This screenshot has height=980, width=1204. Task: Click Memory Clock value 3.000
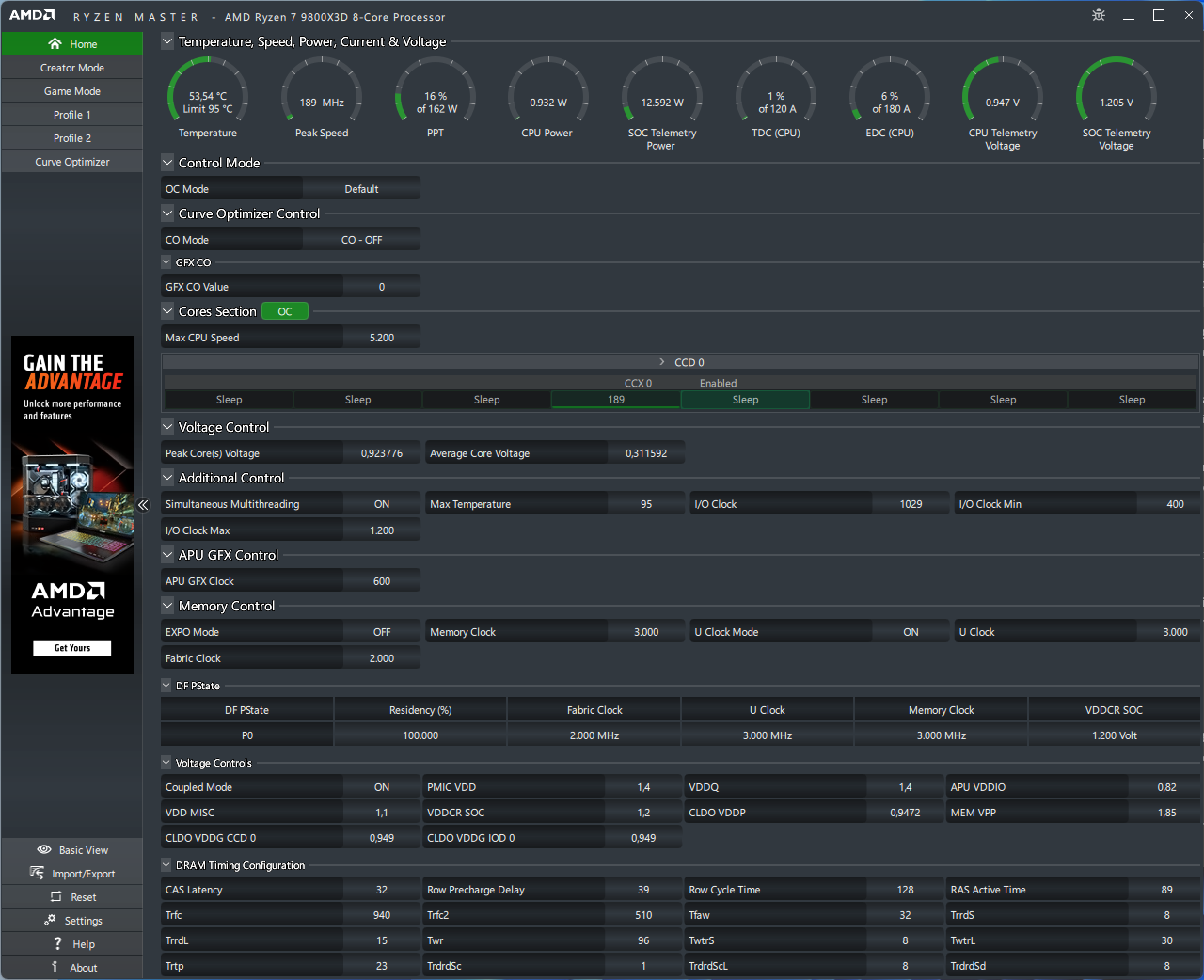[646, 632]
